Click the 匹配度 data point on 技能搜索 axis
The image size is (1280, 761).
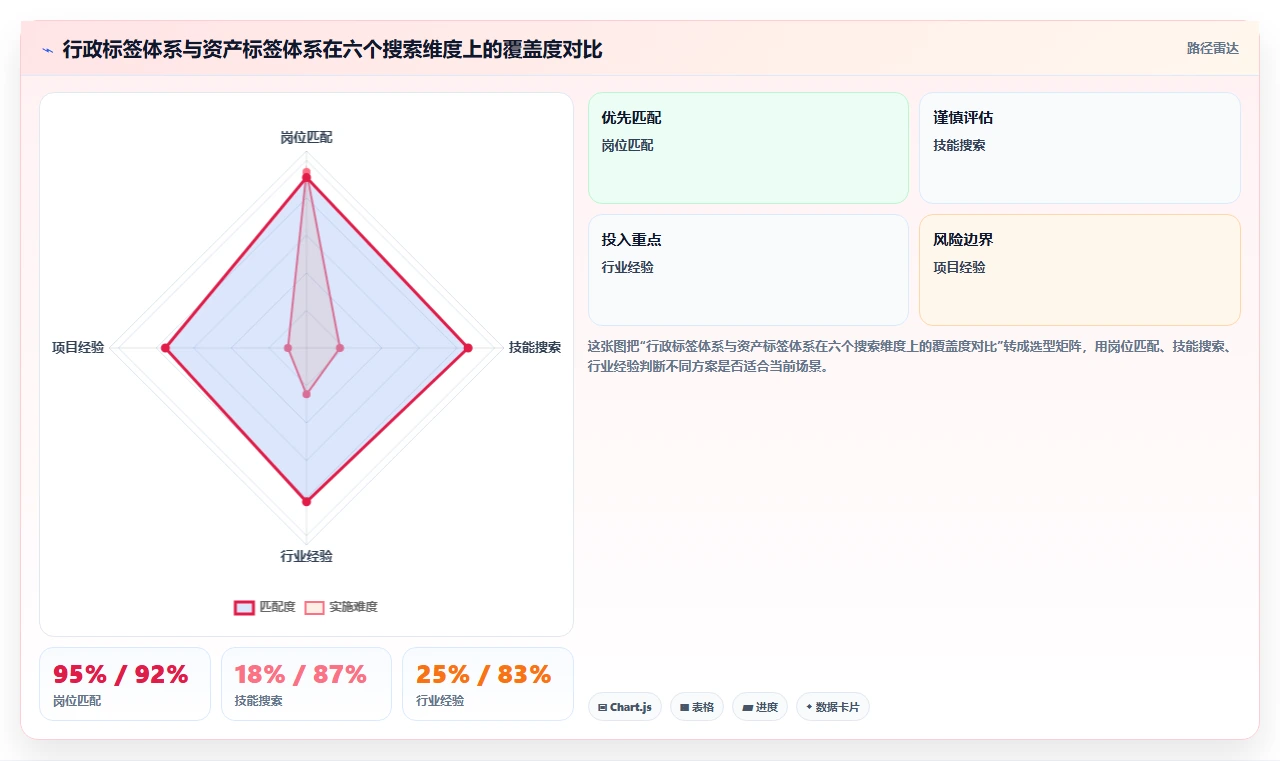tap(467, 348)
